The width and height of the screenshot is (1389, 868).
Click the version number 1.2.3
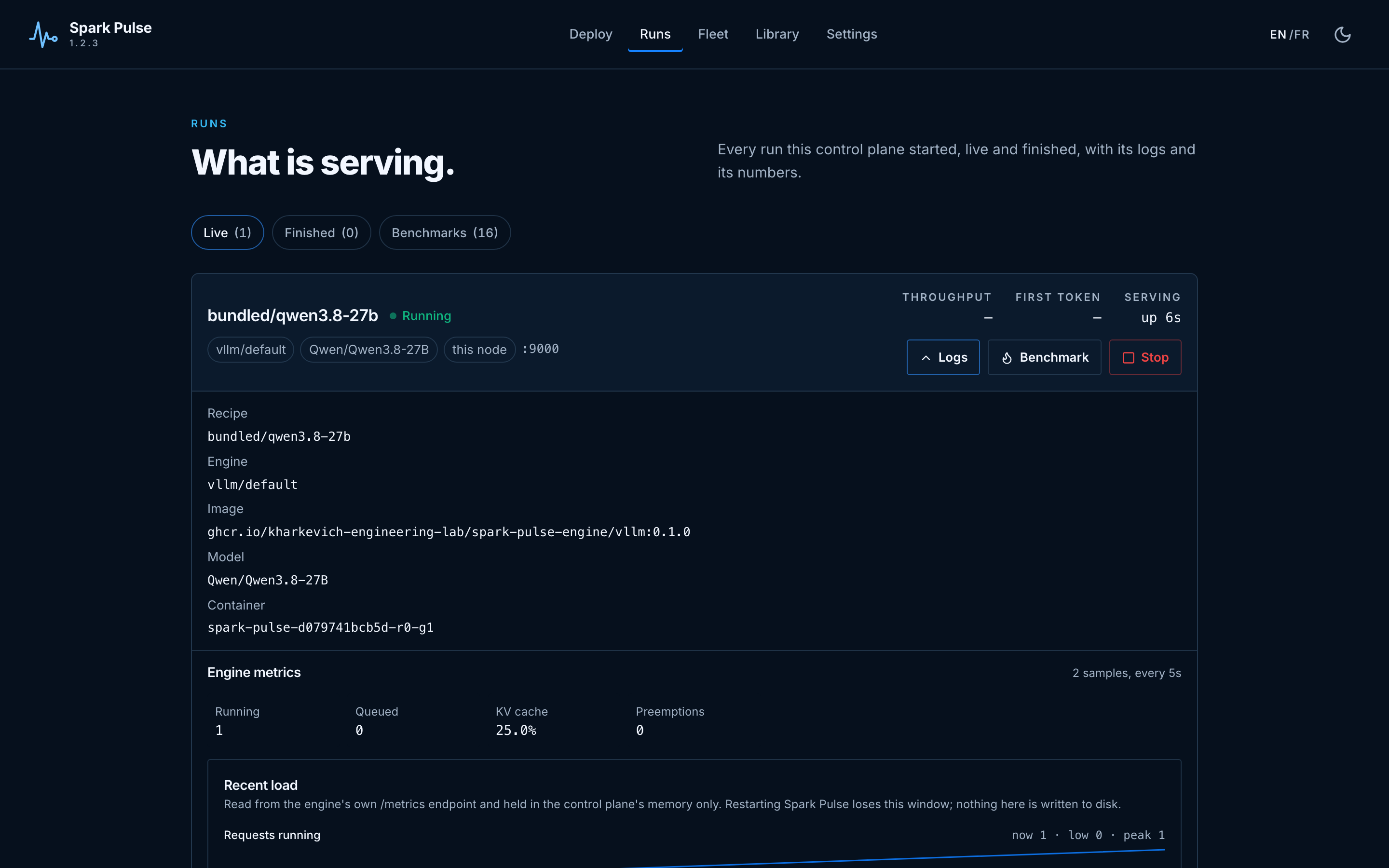click(84, 43)
